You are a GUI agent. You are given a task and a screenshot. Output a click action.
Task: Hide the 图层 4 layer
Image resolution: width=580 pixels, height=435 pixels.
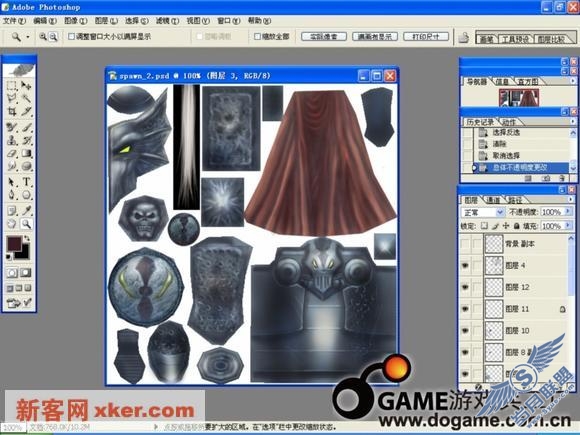(465, 266)
